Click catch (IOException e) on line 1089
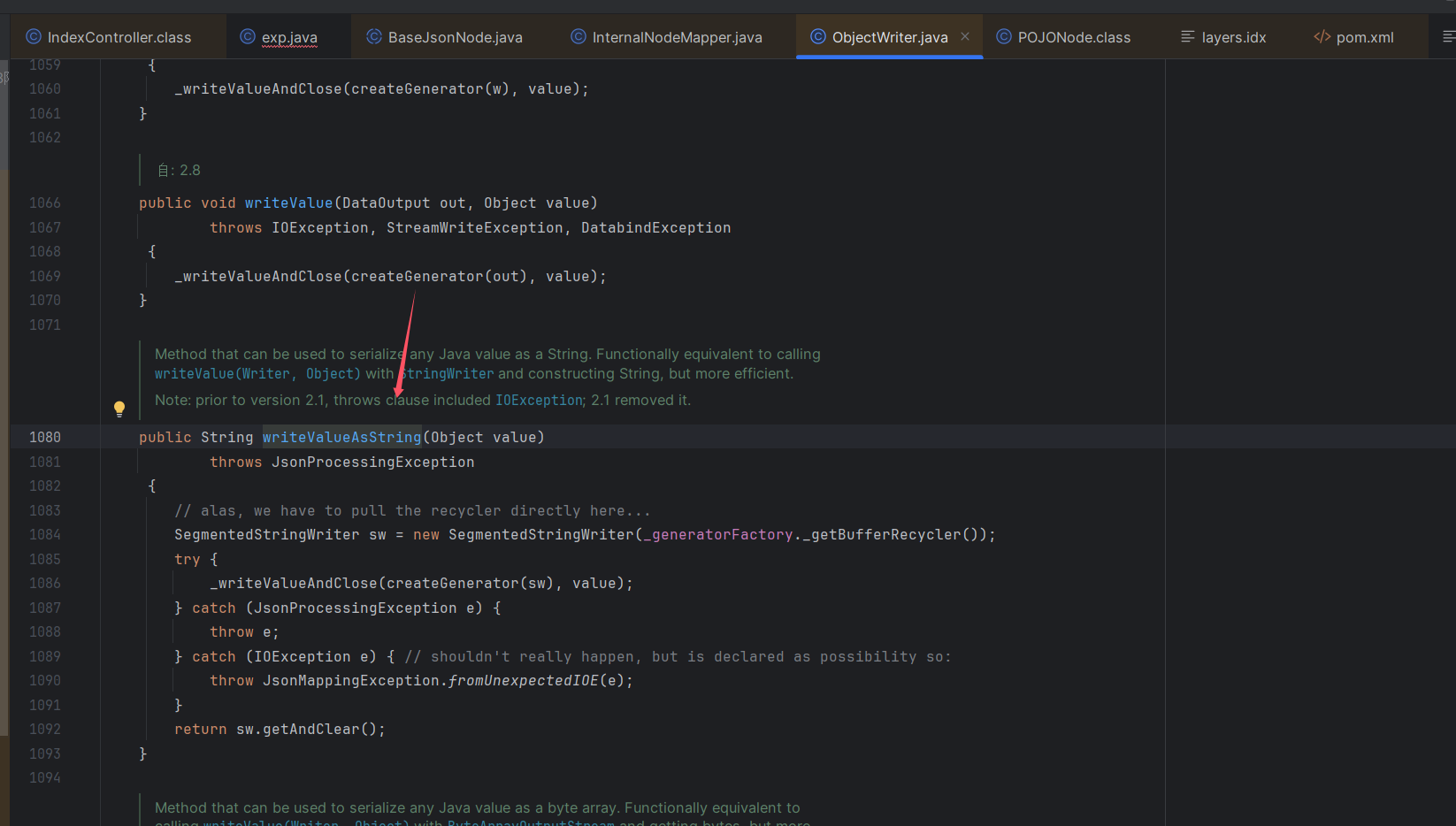 tap(285, 656)
